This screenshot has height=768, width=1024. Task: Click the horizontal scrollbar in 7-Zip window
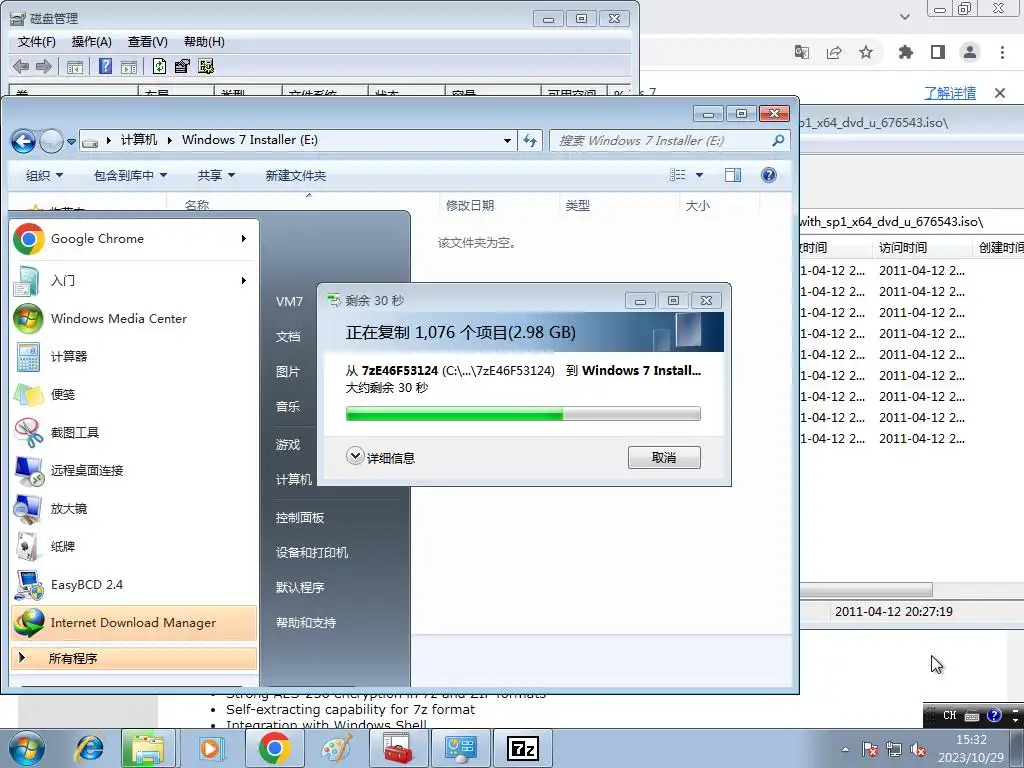(x=867, y=589)
